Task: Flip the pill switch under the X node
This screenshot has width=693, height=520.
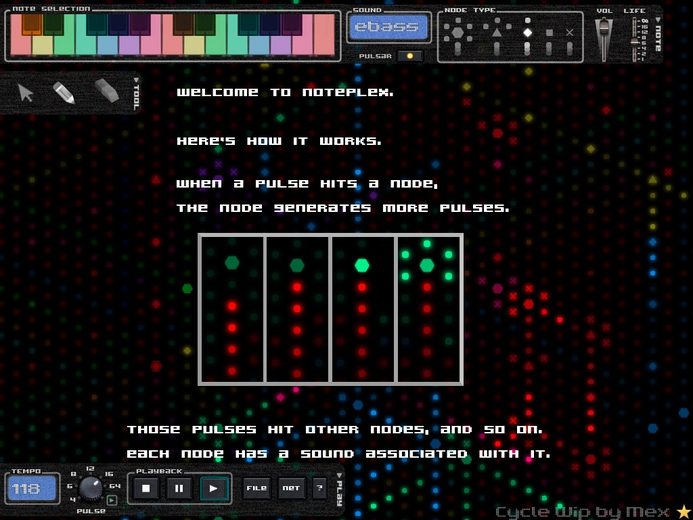Action: coord(570,49)
